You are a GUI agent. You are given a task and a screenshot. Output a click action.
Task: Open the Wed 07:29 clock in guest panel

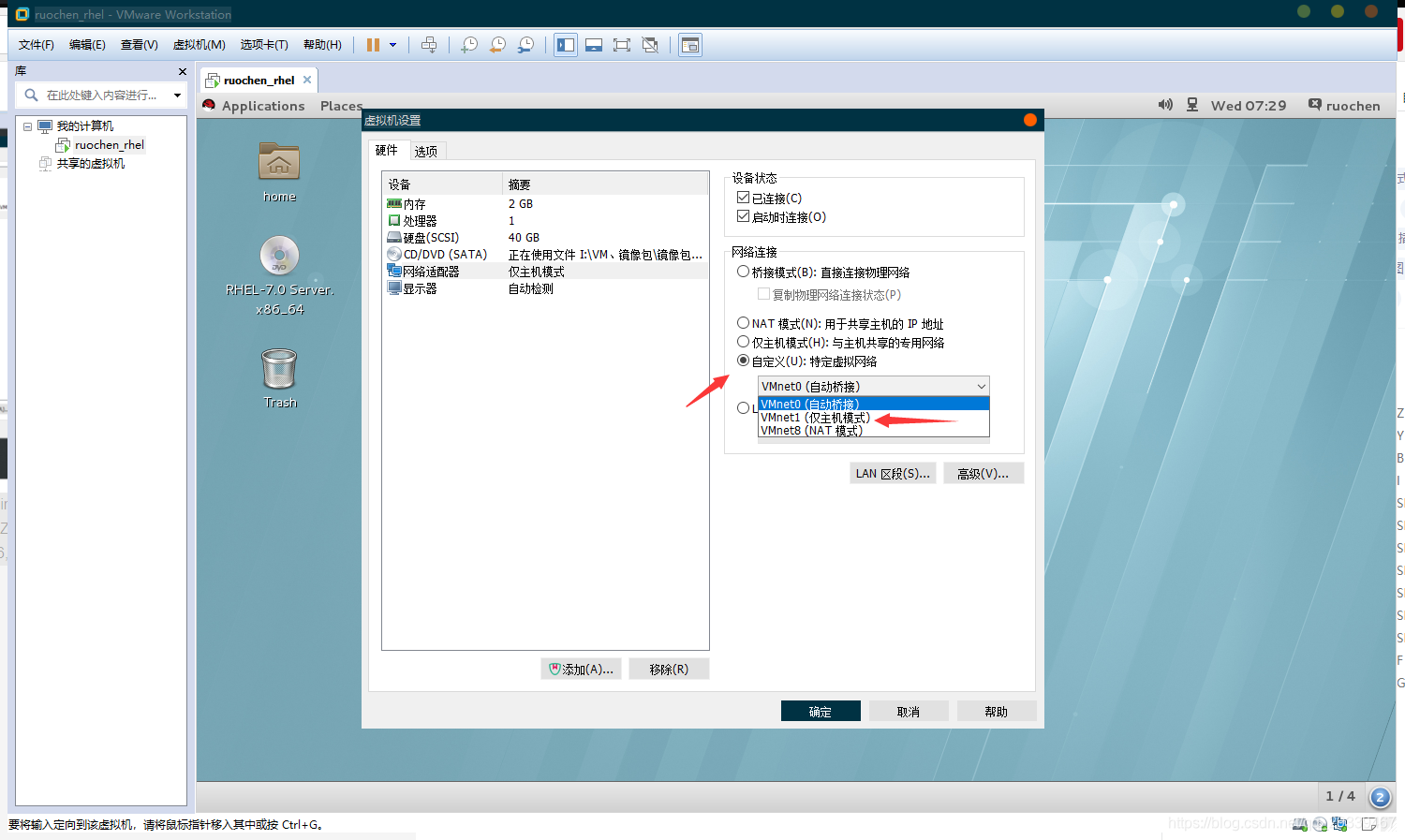[1249, 106]
